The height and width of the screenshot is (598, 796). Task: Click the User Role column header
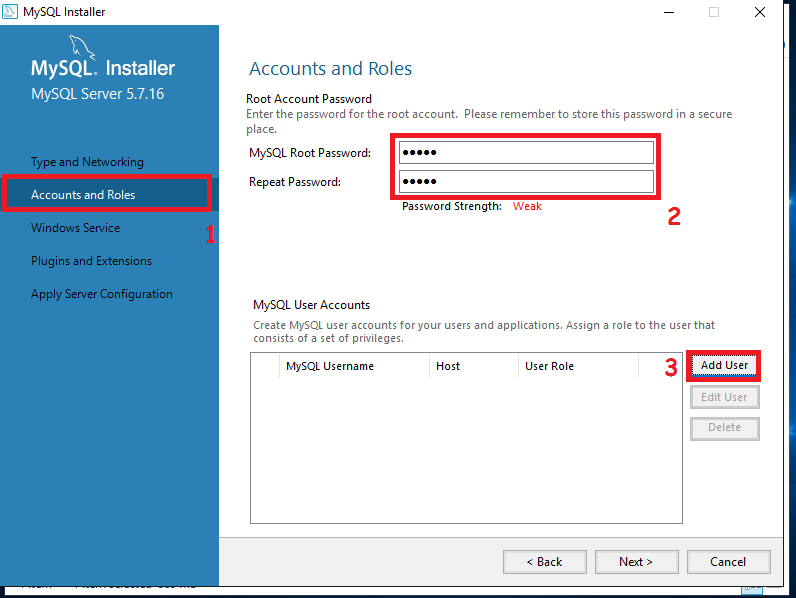[x=578, y=366]
